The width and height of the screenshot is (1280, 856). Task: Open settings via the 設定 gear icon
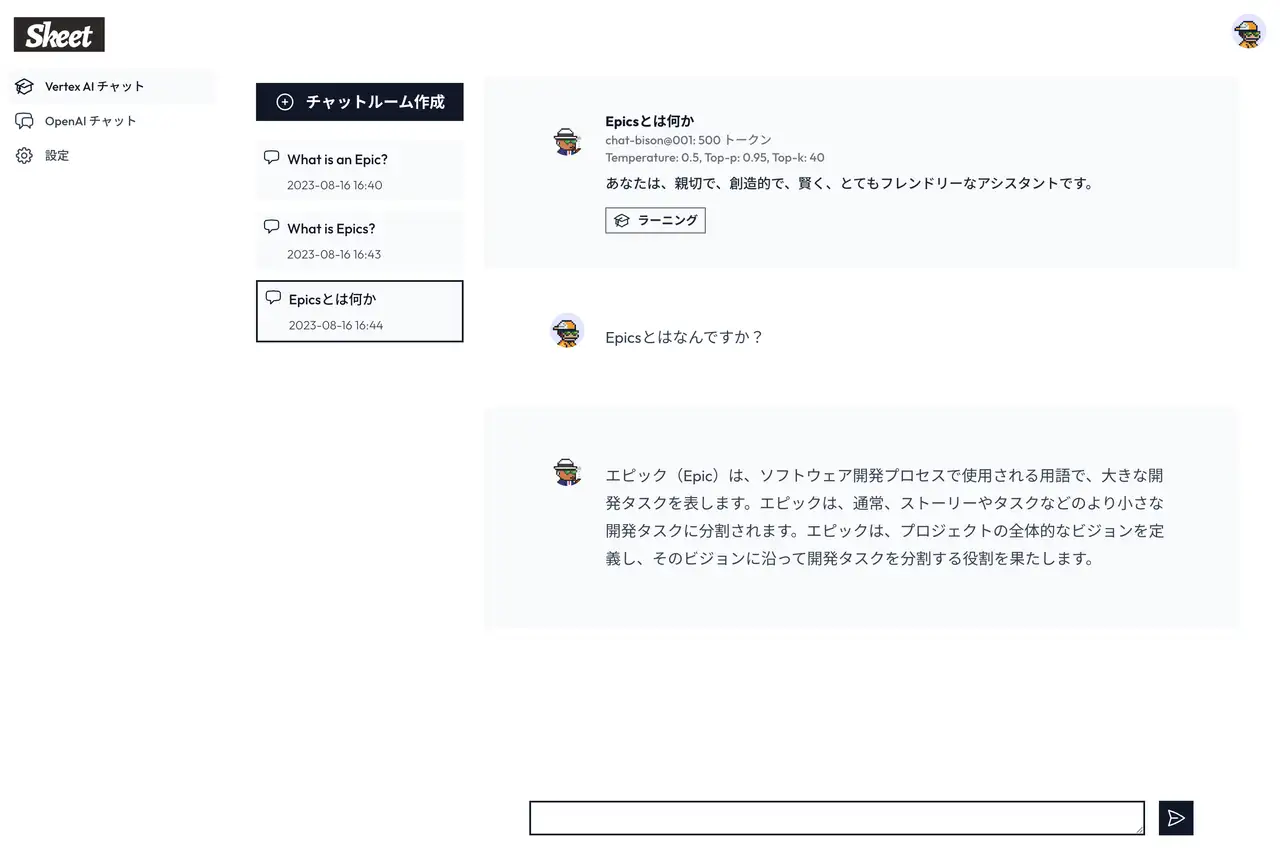click(x=23, y=155)
